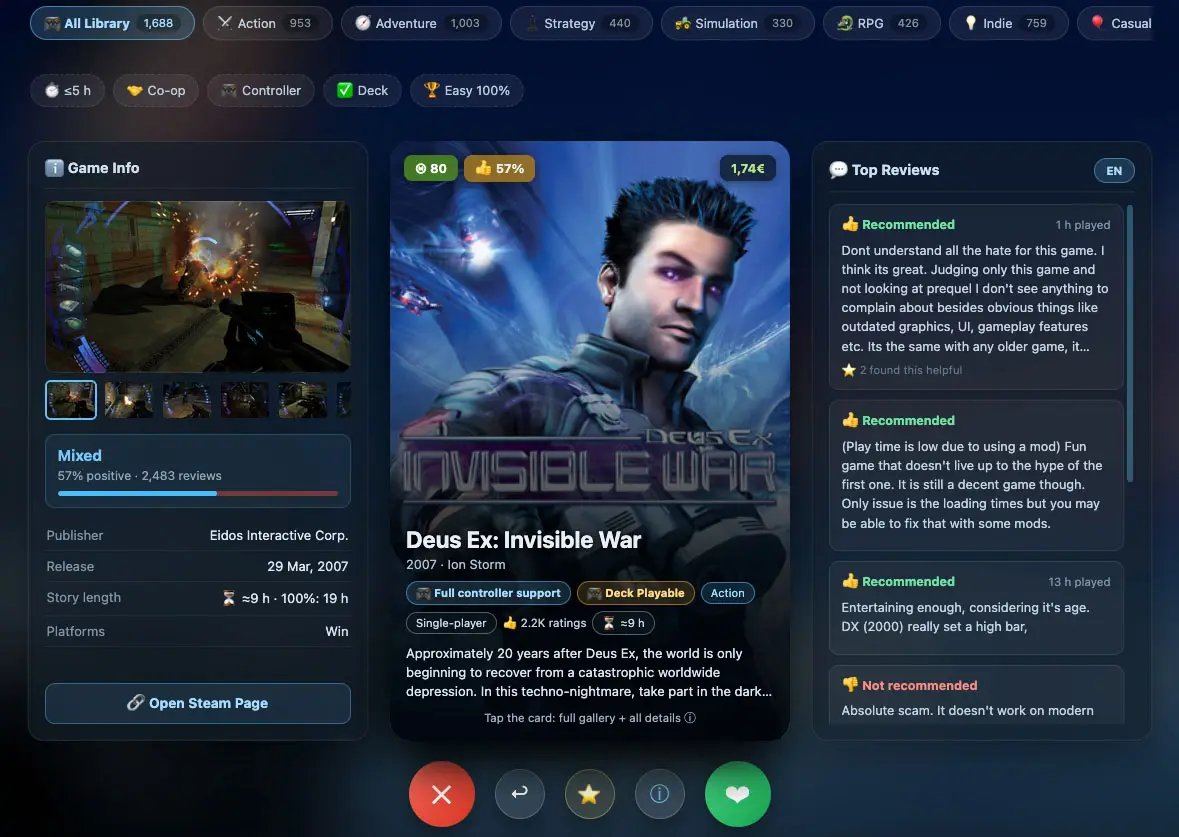1179x837 pixels.
Task: Click the Single-player tag
Action: (451, 623)
